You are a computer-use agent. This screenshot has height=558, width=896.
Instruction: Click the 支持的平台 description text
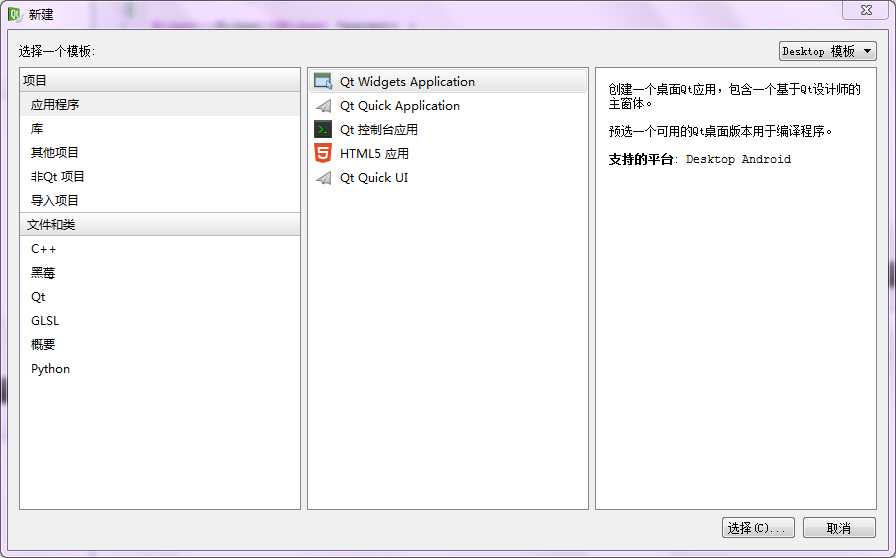[x=699, y=160]
